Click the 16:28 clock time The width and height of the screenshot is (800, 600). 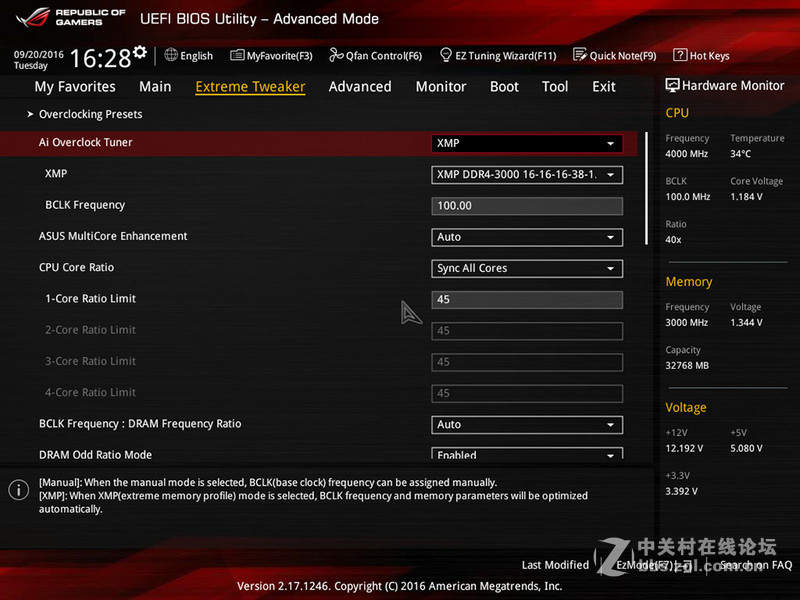(101, 58)
